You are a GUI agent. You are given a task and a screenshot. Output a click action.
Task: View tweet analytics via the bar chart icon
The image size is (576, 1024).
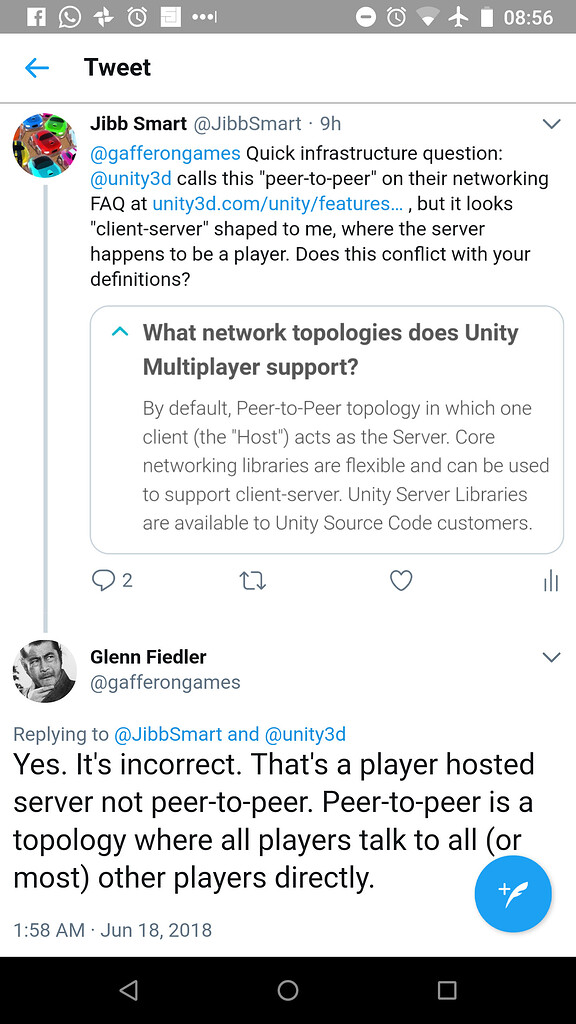(x=550, y=580)
